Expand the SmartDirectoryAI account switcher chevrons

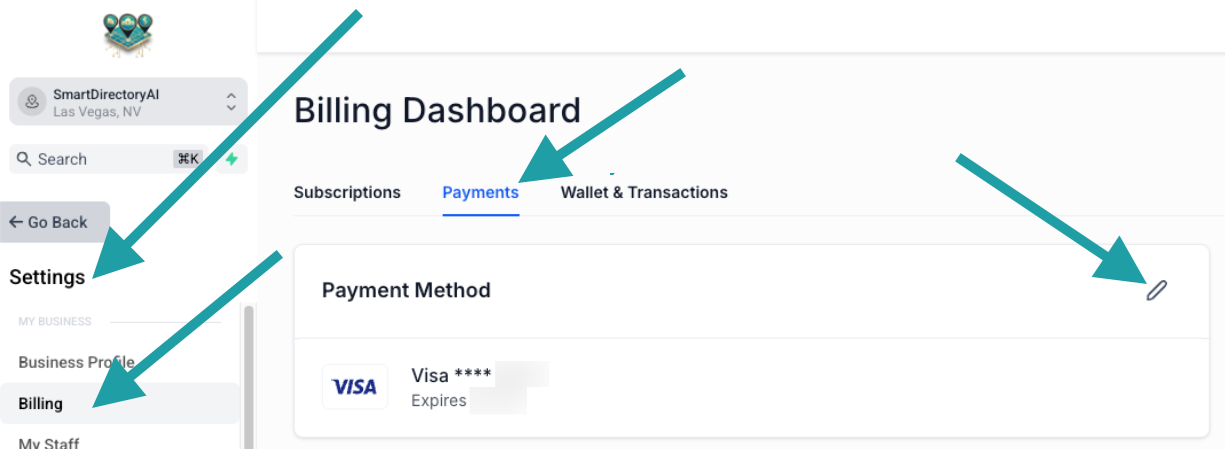(x=231, y=102)
